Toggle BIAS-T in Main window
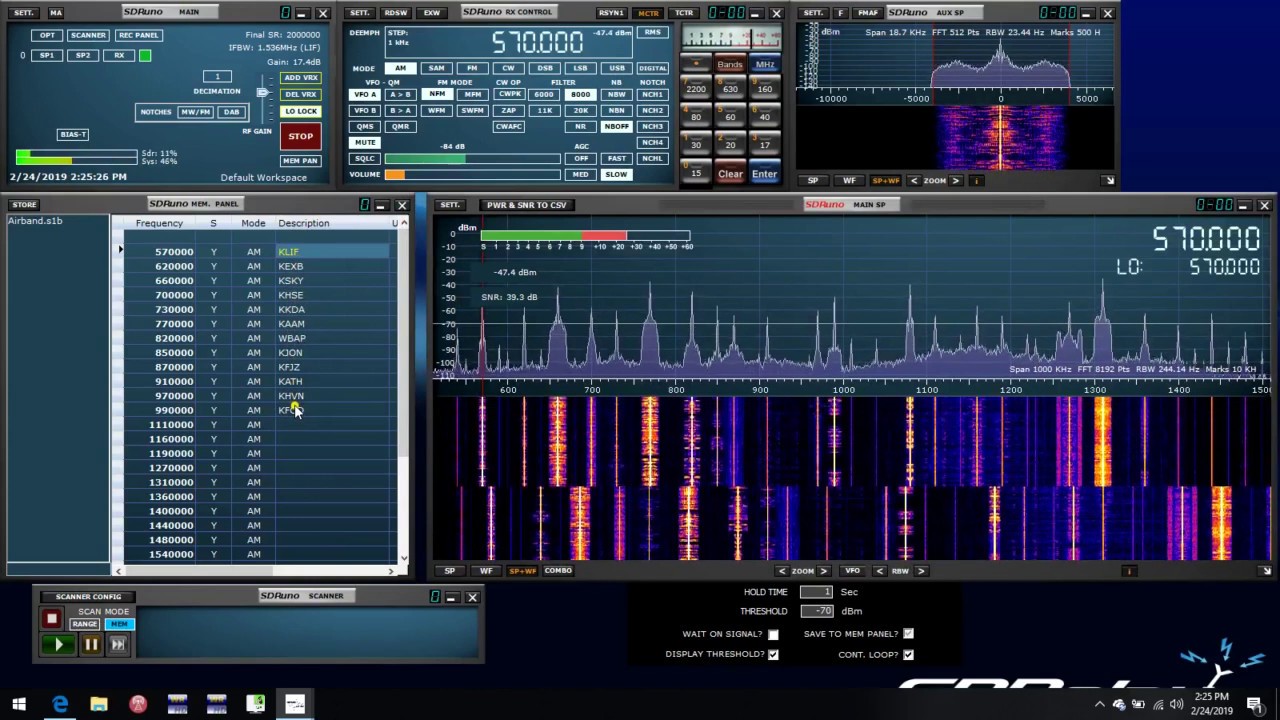 coord(73,134)
